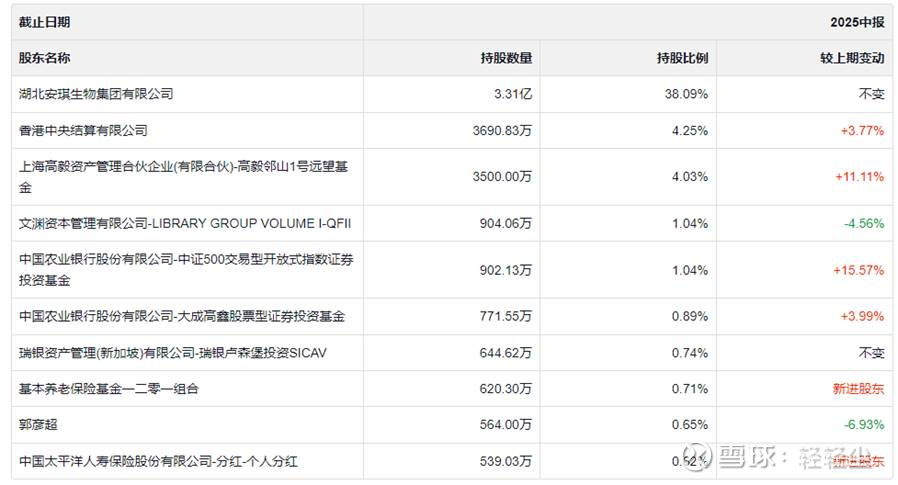This screenshot has width=898, height=485.
Task: Open the 中证500交易型开放式指数证券投资基金 entry
Action: coord(186,269)
